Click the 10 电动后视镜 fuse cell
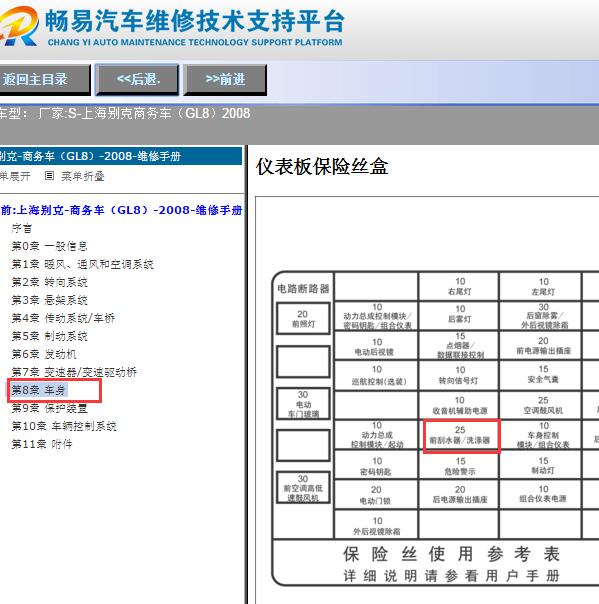Screen dimensions: 599x604 [x=376, y=346]
